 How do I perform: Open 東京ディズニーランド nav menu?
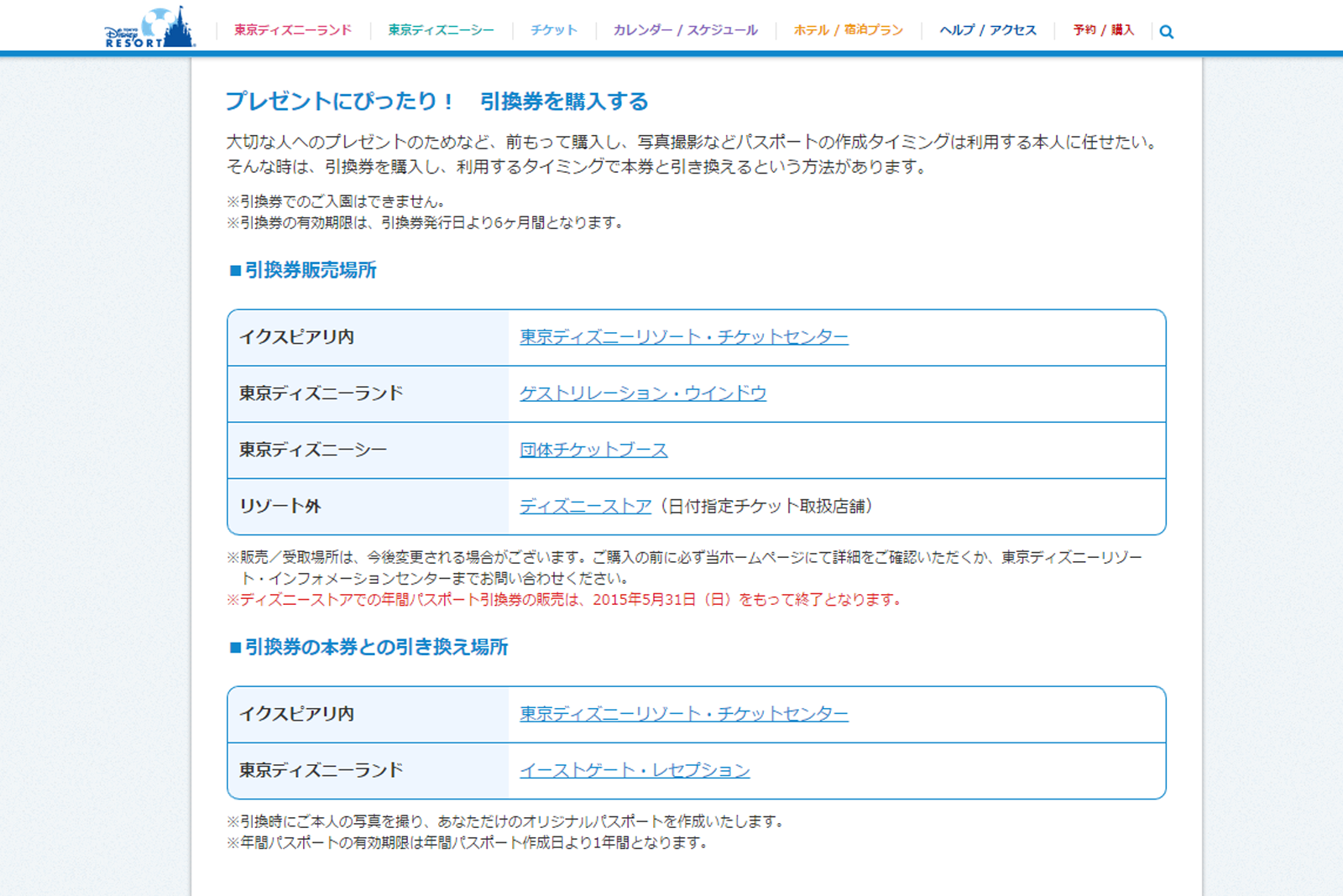(293, 30)
